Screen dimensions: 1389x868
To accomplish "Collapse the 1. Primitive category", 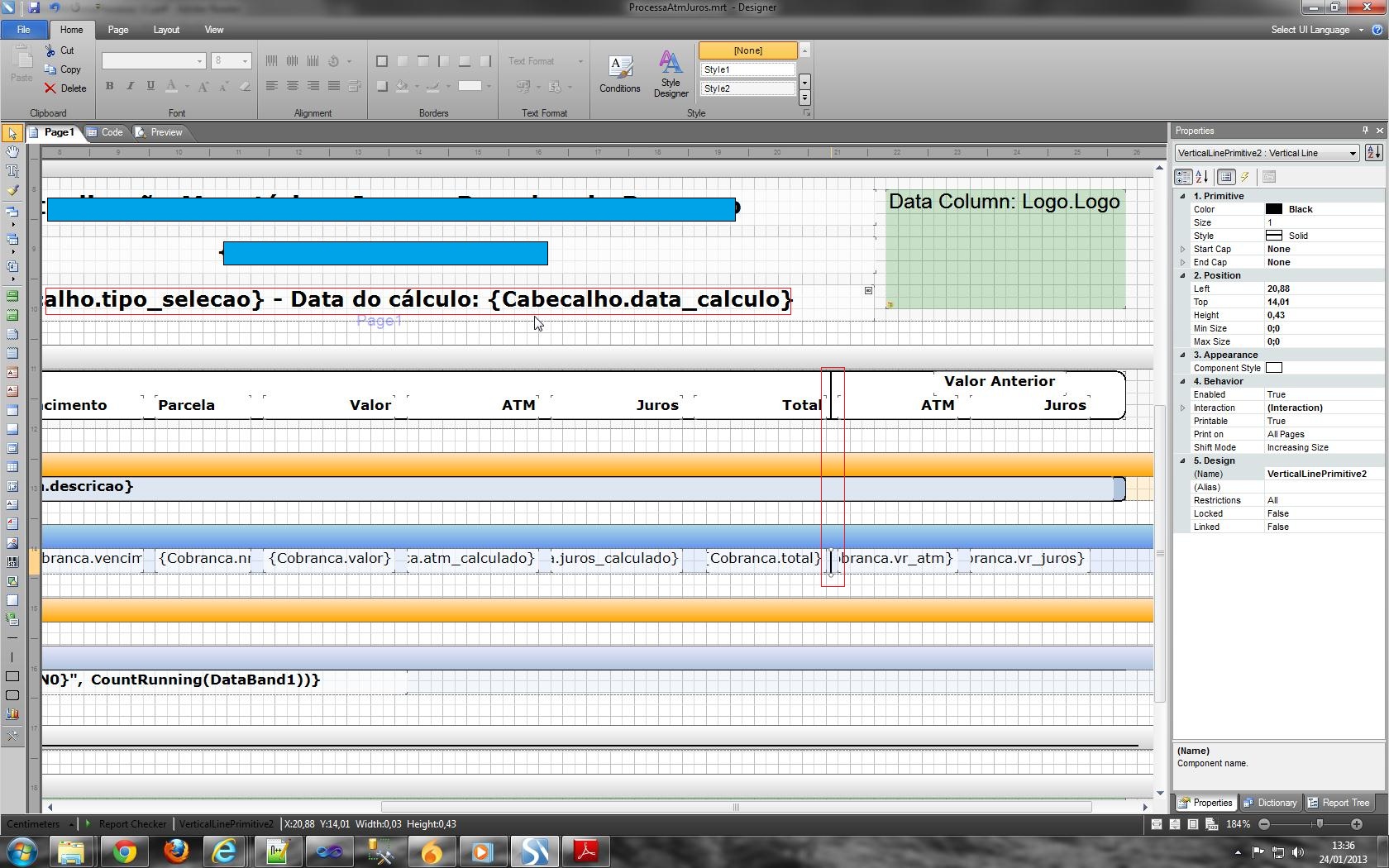I will [1182, 196].
